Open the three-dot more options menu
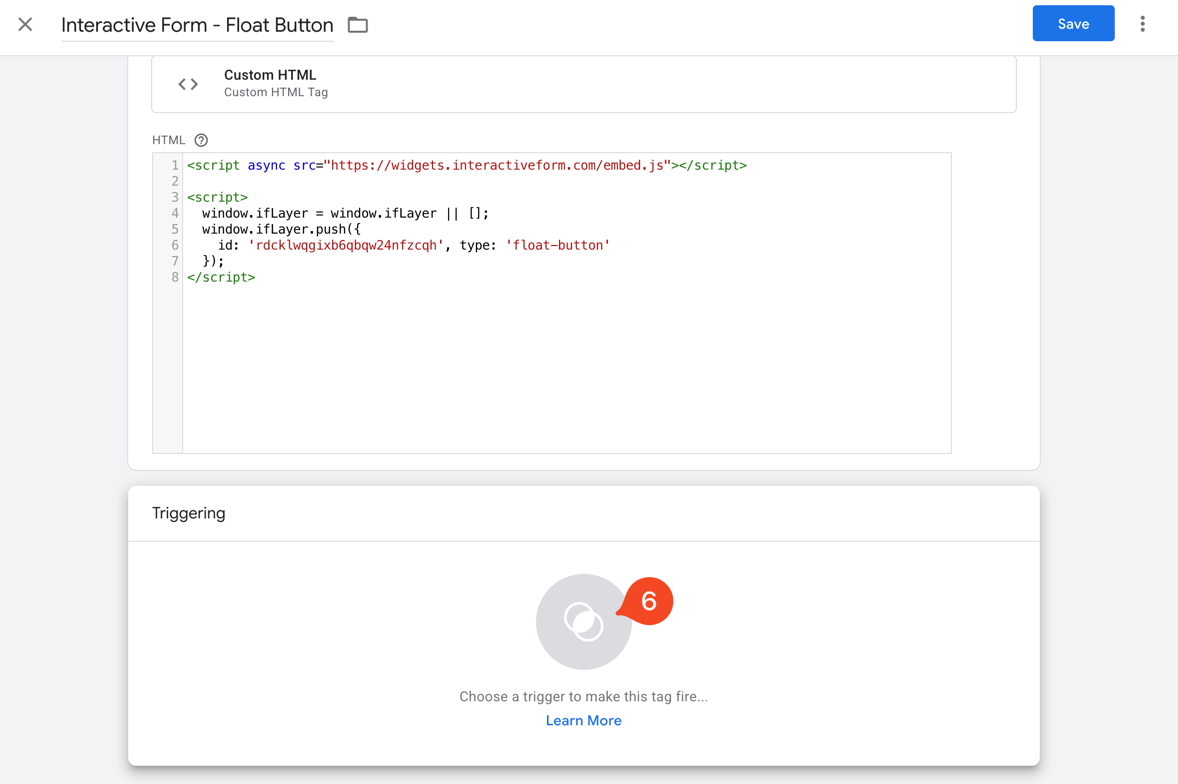This screenshot has width=1178, height=784. (x=1142, y=24)
